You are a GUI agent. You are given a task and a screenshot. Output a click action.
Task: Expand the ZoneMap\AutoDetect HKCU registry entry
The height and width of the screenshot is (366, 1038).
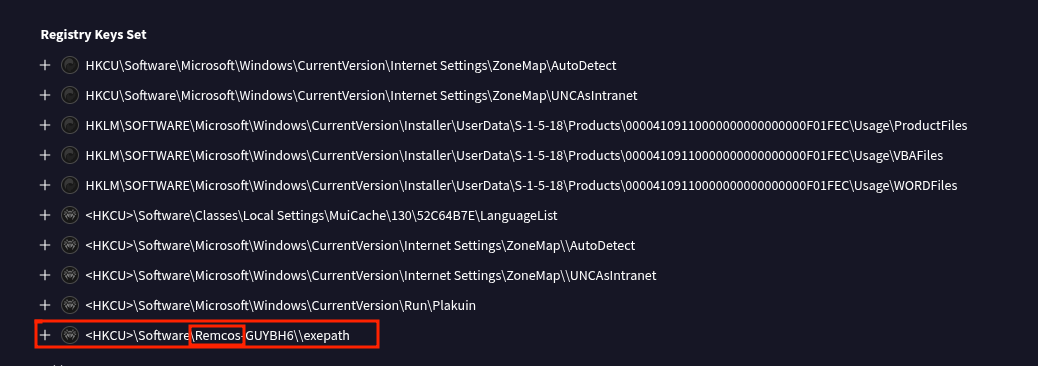(x=45, y=65)
